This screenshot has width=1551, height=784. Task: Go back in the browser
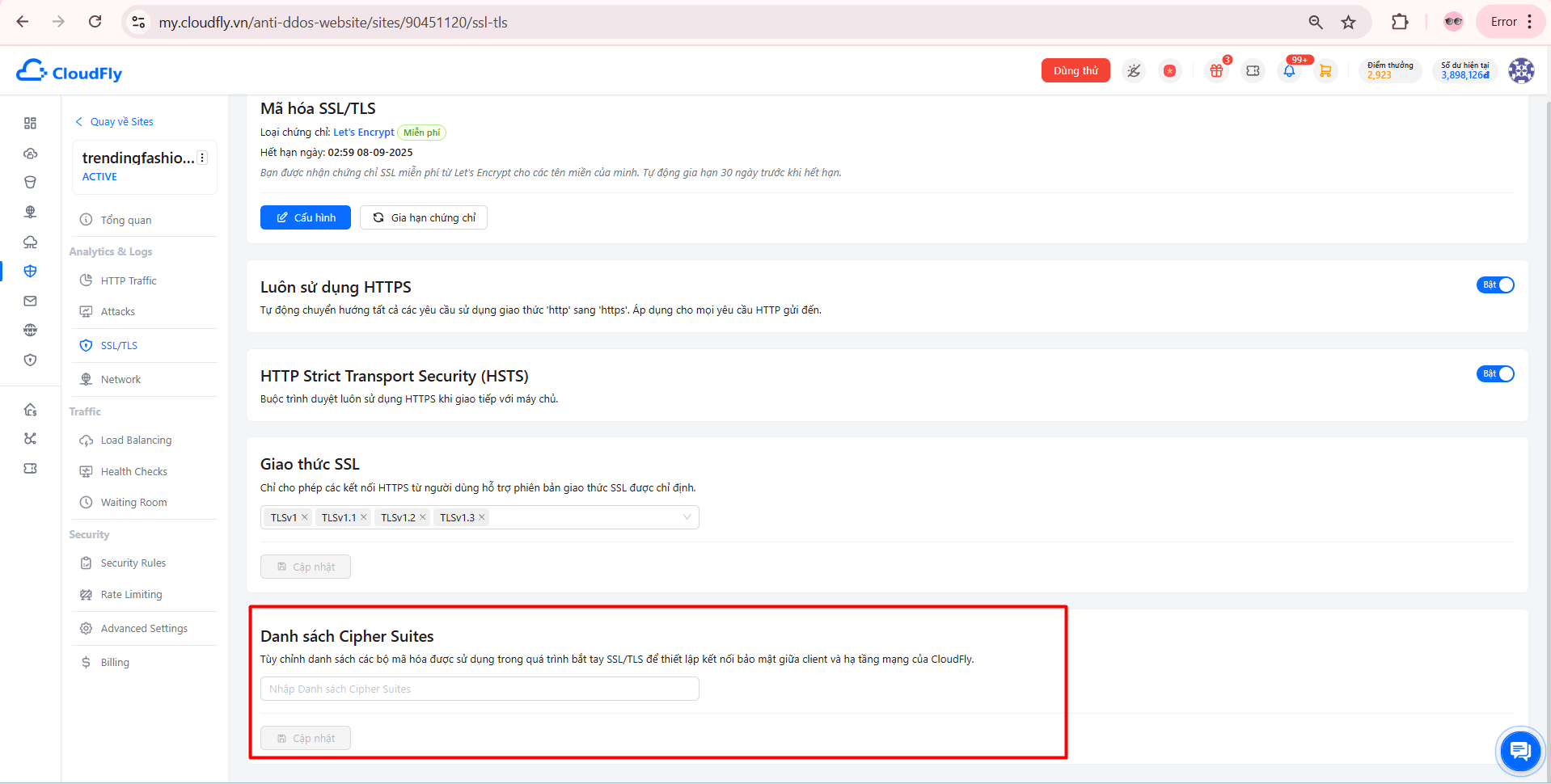pos(23,22)
